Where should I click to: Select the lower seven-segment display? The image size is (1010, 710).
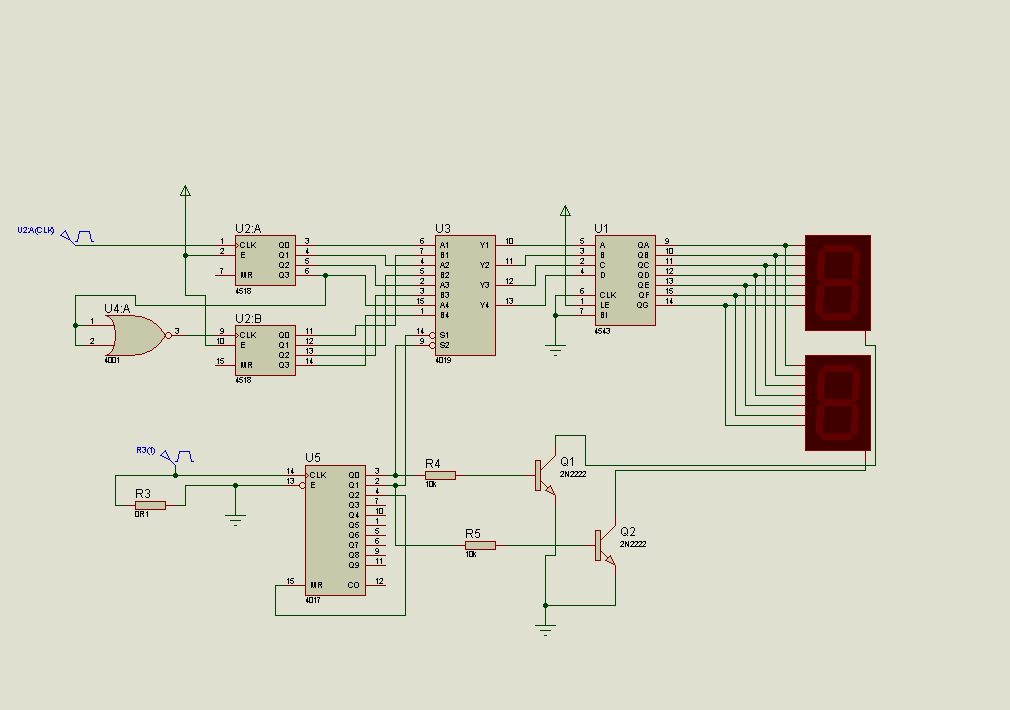pyautogui.click(x=837, y=403)
